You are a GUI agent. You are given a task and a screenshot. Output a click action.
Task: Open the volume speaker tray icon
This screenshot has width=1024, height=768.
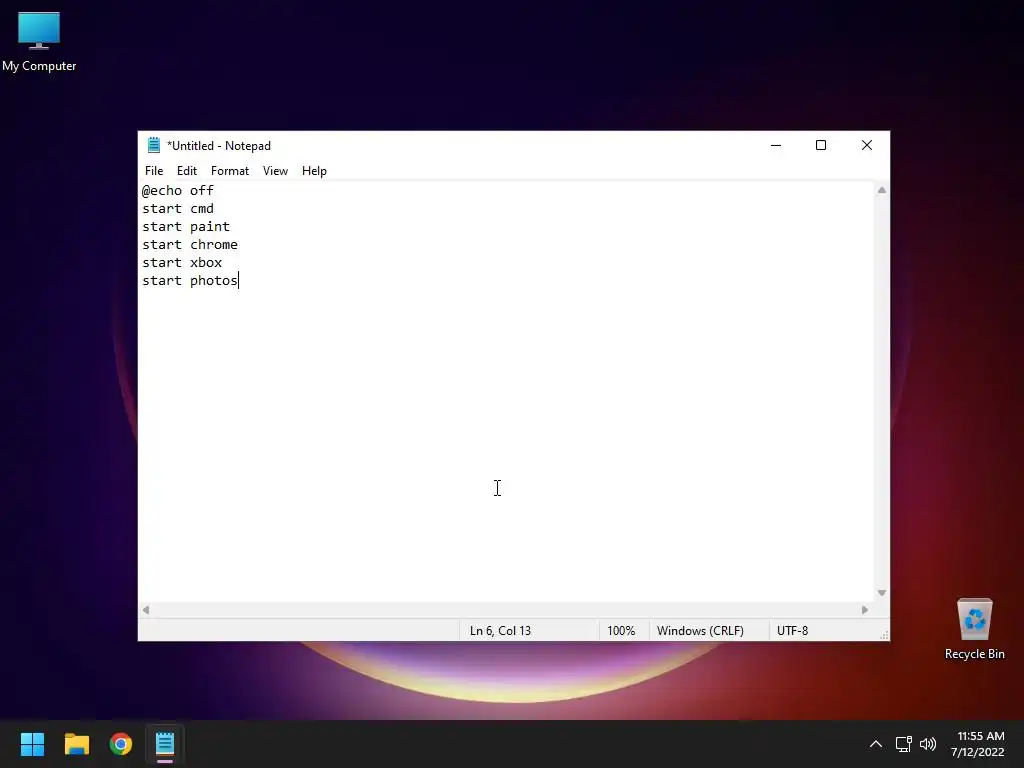coord(927,744)
